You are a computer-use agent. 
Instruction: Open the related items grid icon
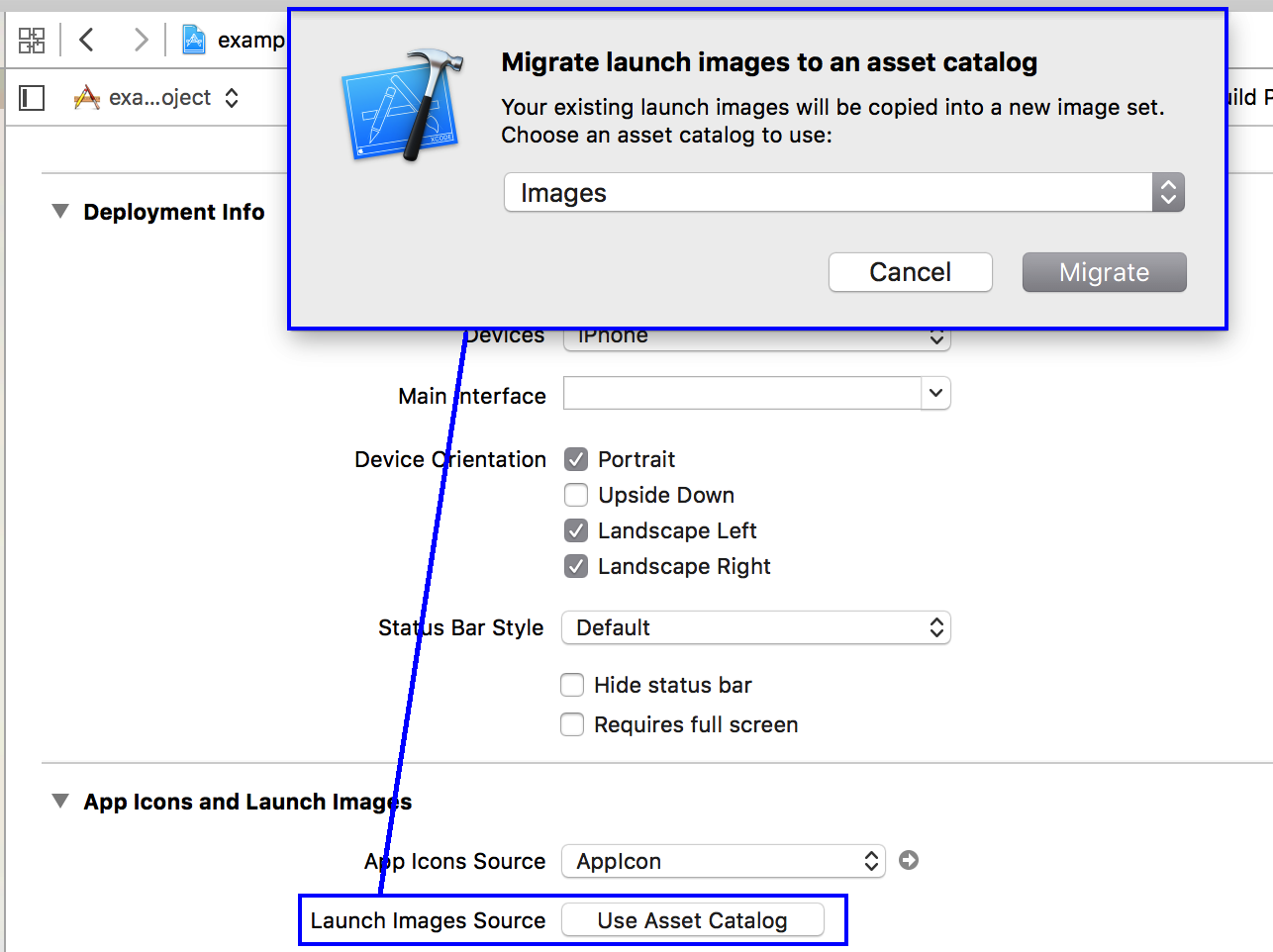[x=32, y=40]
